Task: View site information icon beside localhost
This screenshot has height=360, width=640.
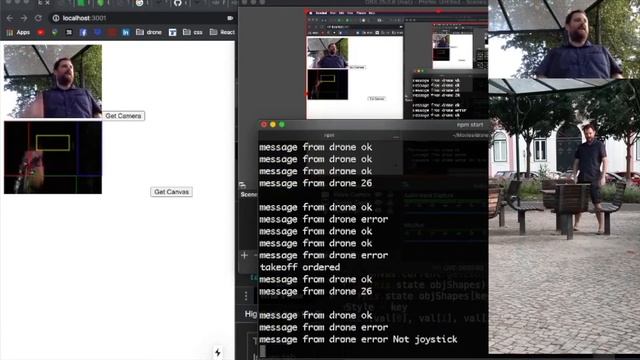Action: click(x=56, y=18)
